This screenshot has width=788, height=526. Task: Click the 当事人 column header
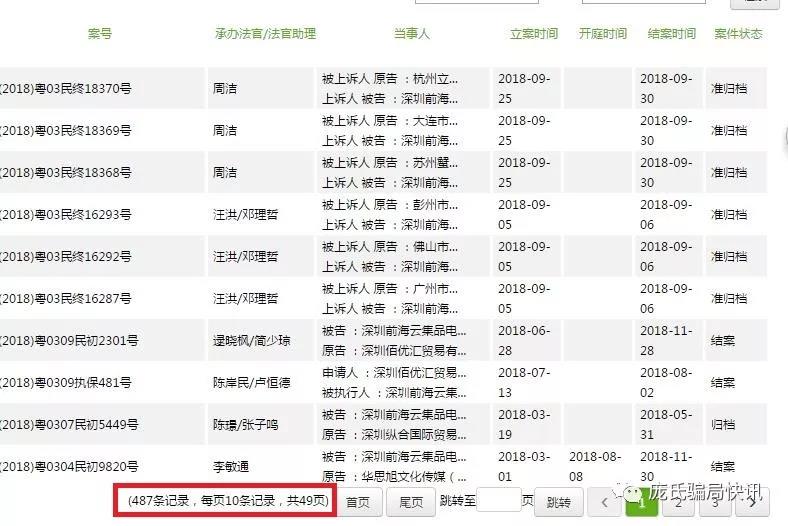[x=411, y=34]
